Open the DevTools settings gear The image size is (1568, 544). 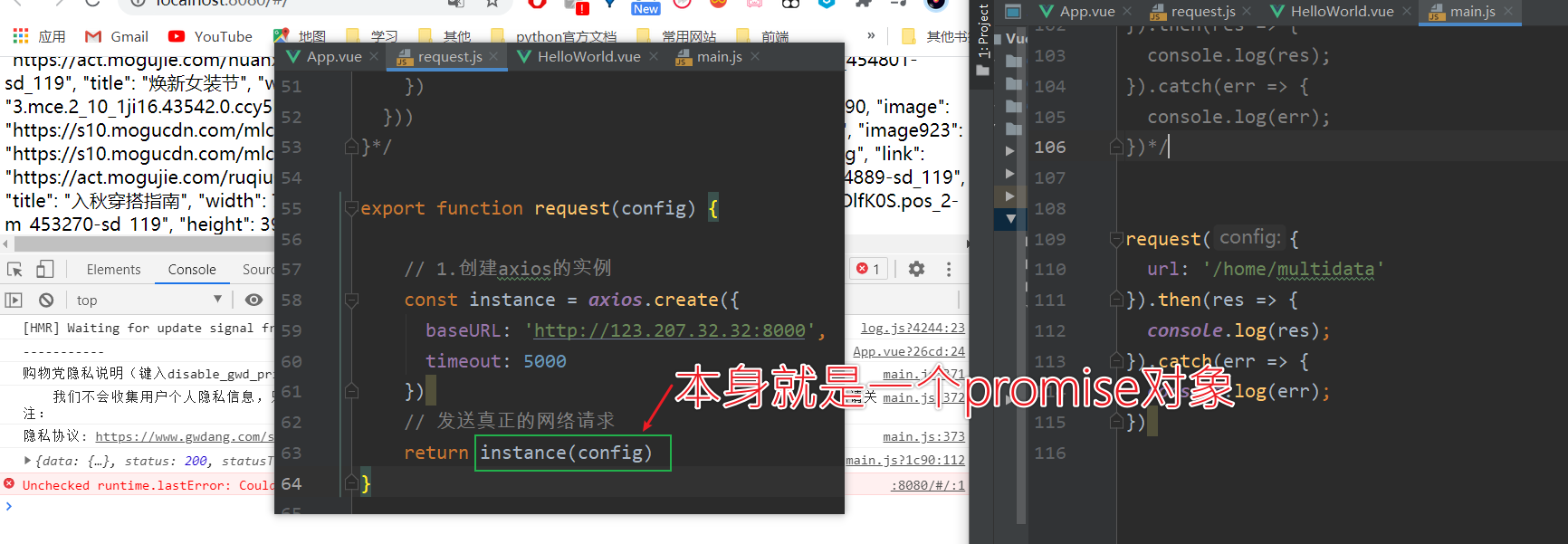tap(916, 269)
